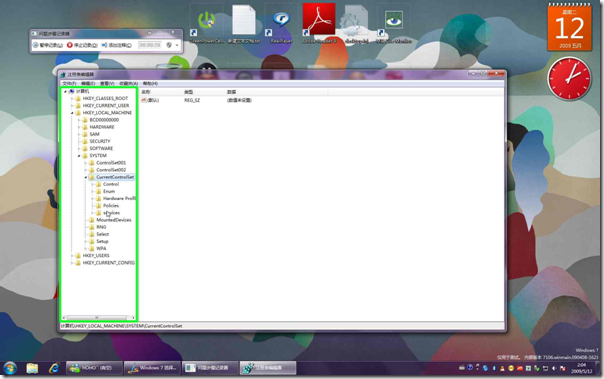Open the 查看(V) menu in Registry Editor
The image size is (604, 379).
[x=107, y=83]
